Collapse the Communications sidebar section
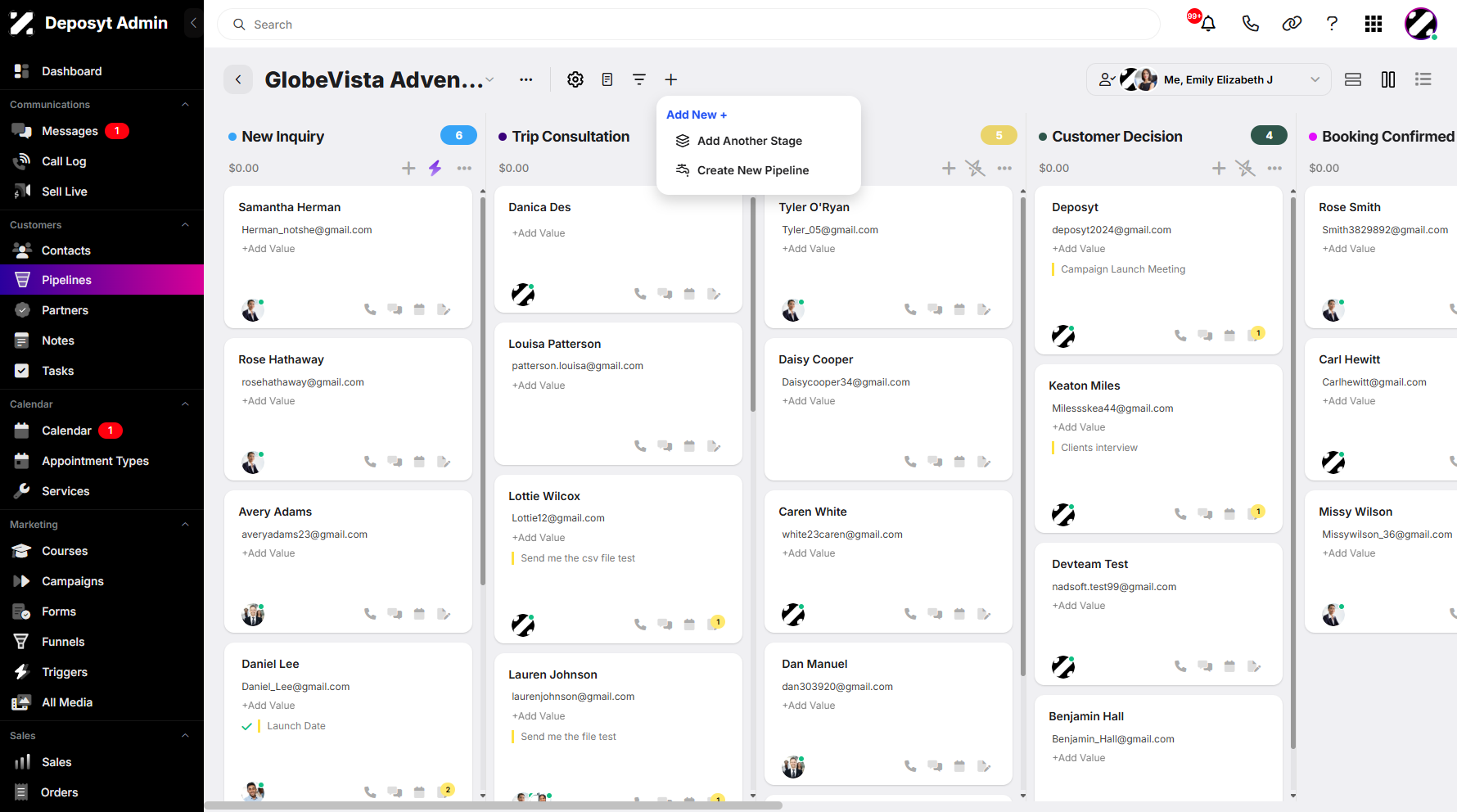 (185, 105)
